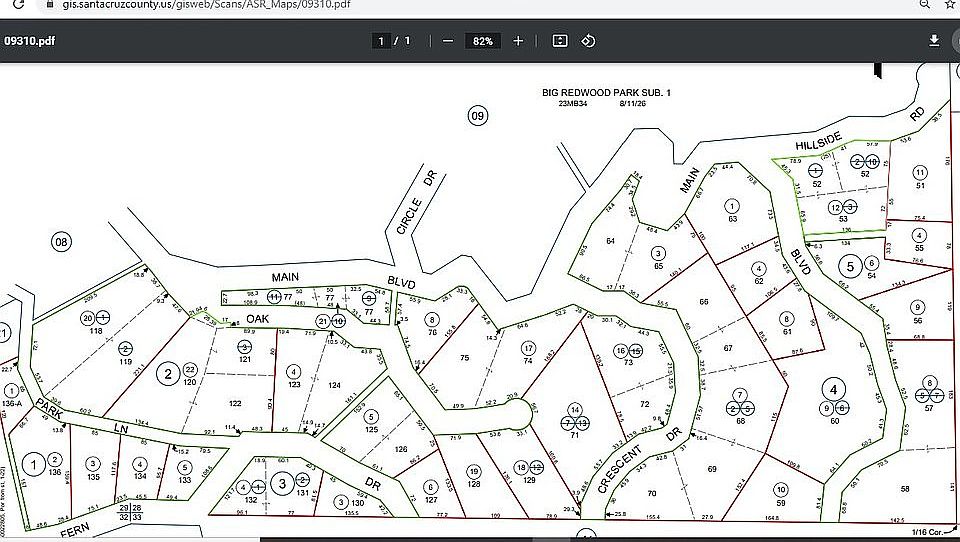Click parcel number 67
The image size is (960, 542).
point(728,348)
